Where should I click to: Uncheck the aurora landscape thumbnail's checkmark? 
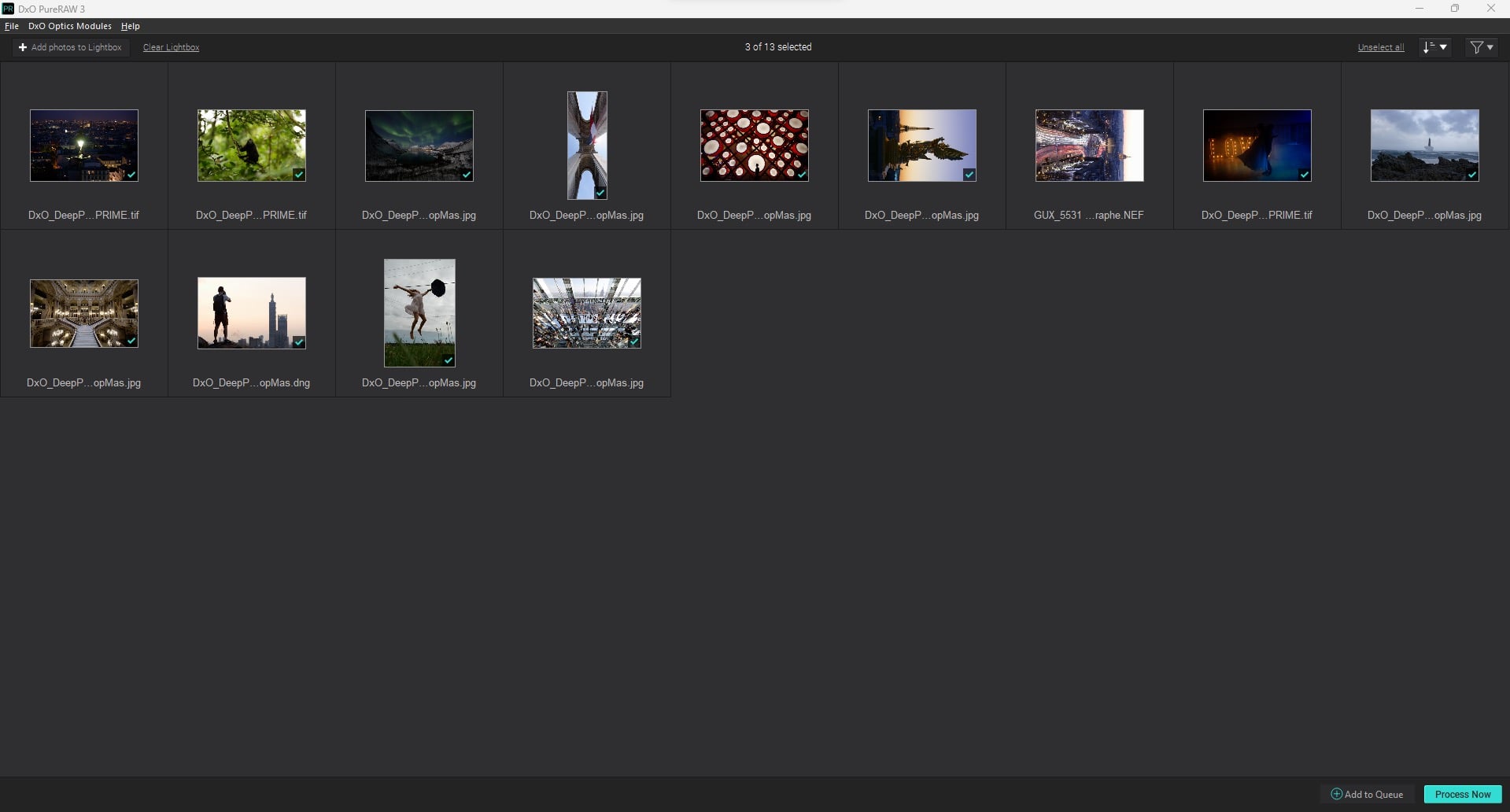[x=467, y=175]
